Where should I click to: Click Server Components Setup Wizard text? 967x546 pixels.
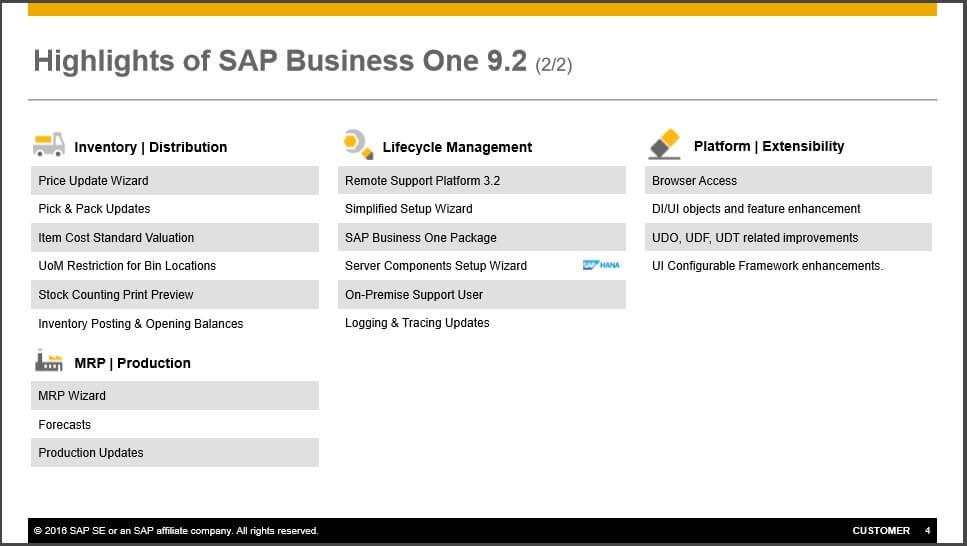[x=435, y=266]
